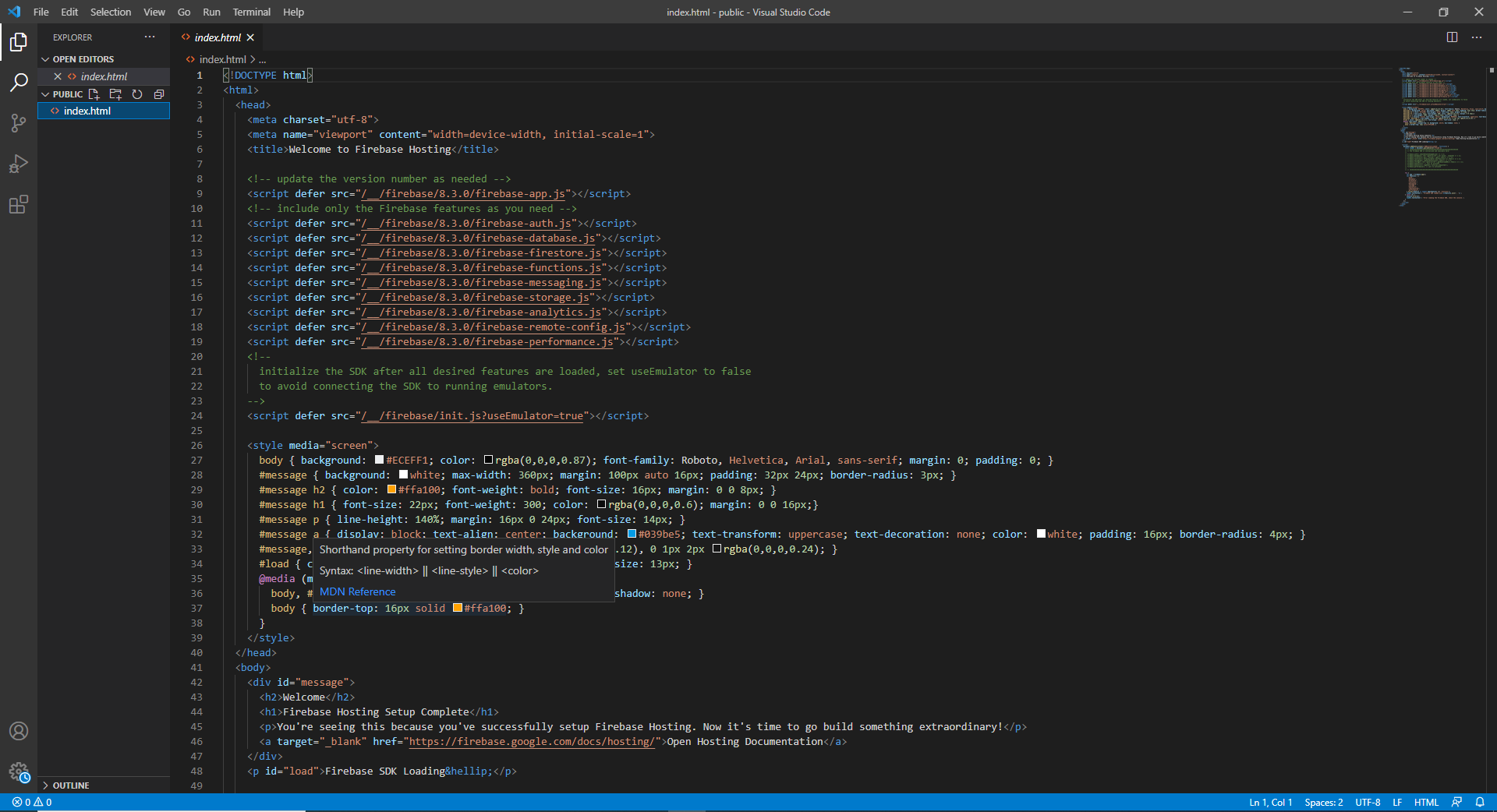The width and height of the screenshot is (1497, 812).
Task: Click the #039be5 blue color swatch
Action: tap(632, 534)
